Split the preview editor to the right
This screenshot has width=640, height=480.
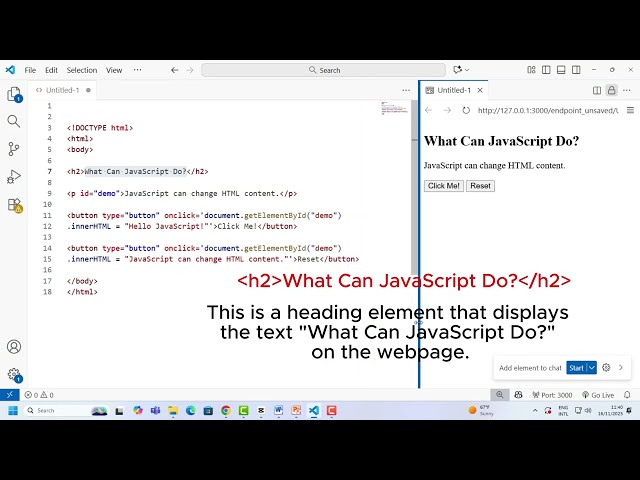coord(597,90)
